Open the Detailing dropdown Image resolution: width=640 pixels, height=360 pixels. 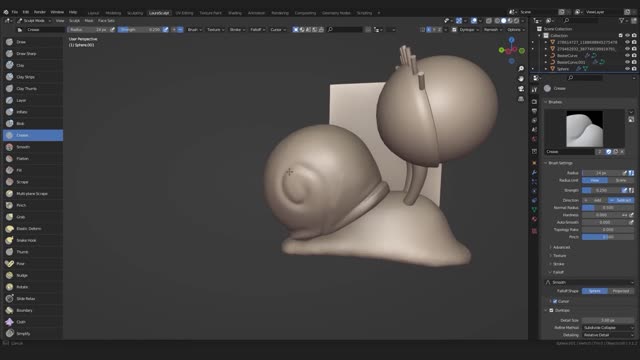click(608, 335)
